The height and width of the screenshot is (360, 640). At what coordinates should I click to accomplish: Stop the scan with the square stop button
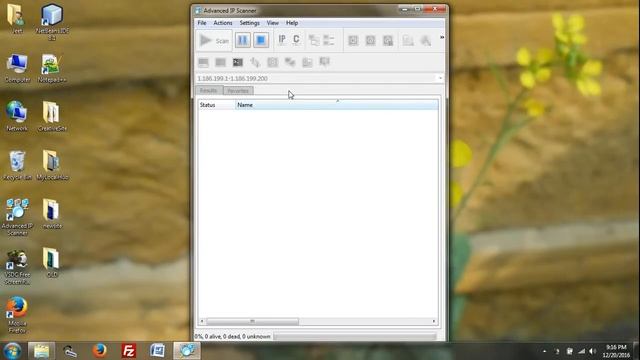[261, 40]
